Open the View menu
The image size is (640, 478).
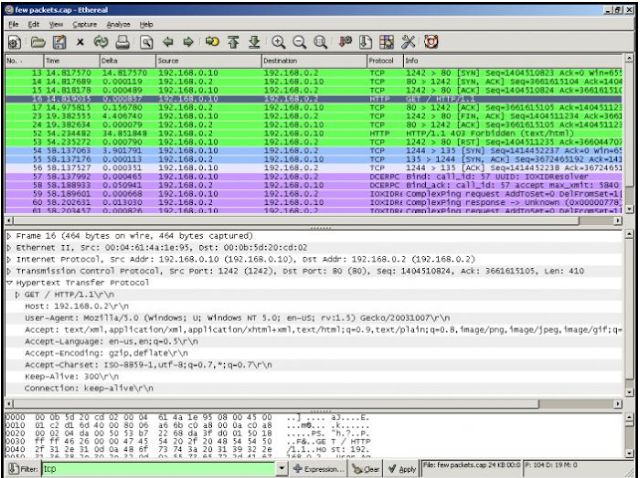56,24
